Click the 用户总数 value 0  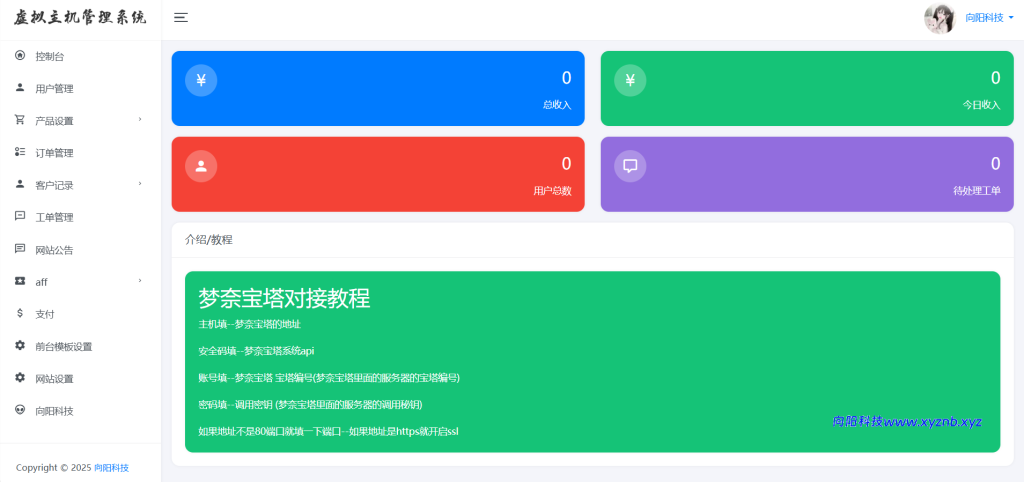pyautogui.click(x=566, y=164)
